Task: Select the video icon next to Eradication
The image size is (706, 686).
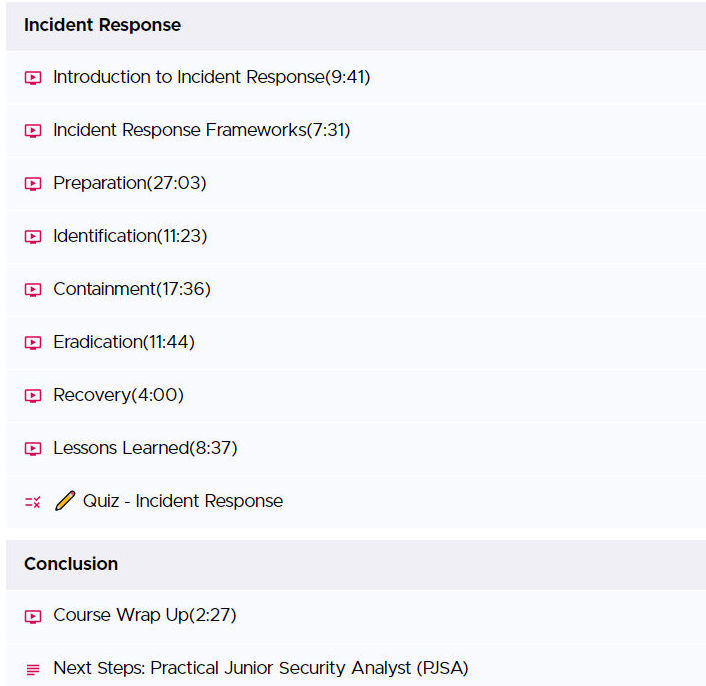Action: 33,343
